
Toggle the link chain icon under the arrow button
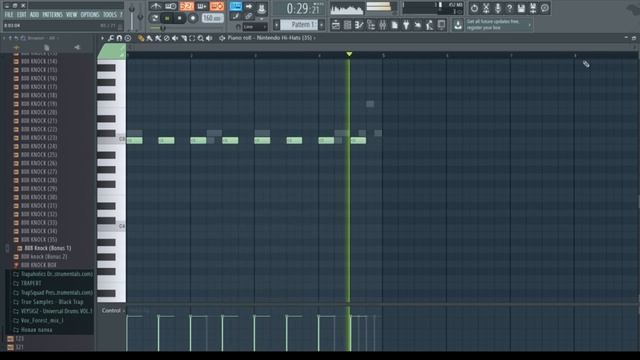coord(249,16)
